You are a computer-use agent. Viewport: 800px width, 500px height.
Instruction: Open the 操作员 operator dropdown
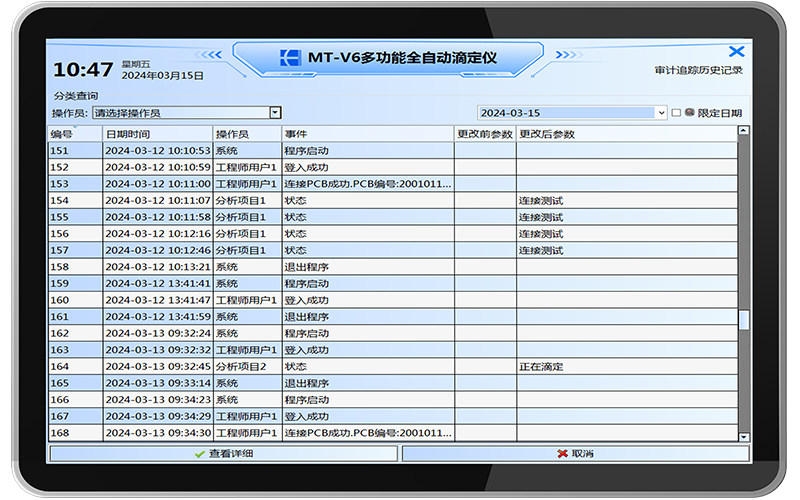pyautogui.click(x=275, y=113)
